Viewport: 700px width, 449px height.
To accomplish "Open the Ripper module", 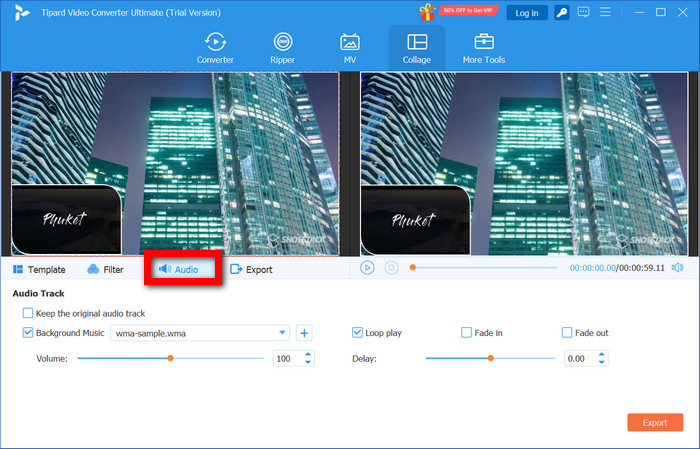I will (x=283, y=47).
